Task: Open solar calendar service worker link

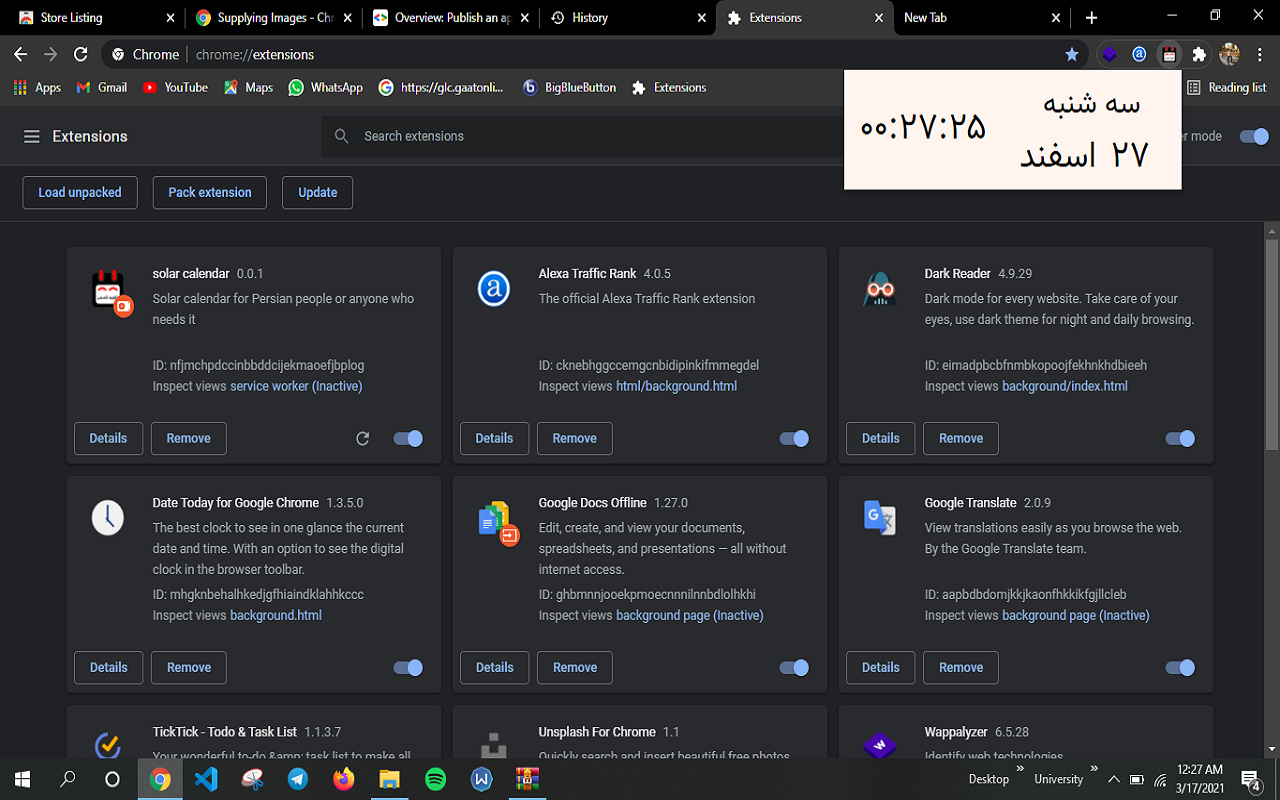Action: [296, 386]
